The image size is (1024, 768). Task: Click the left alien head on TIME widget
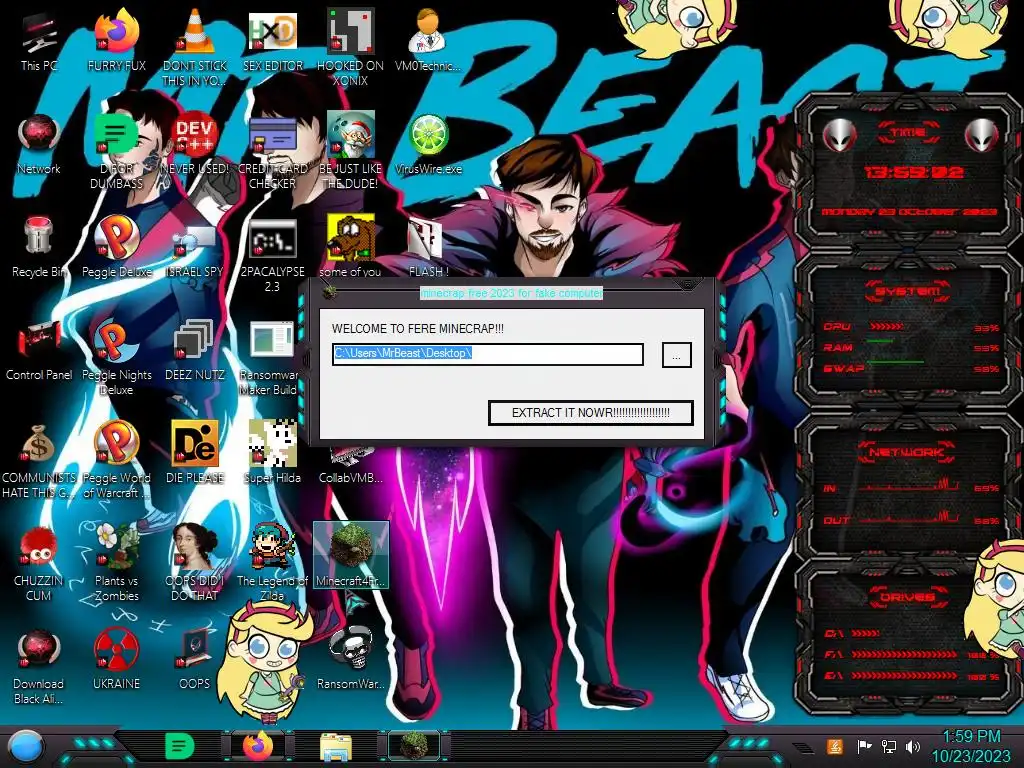point(839,135)
